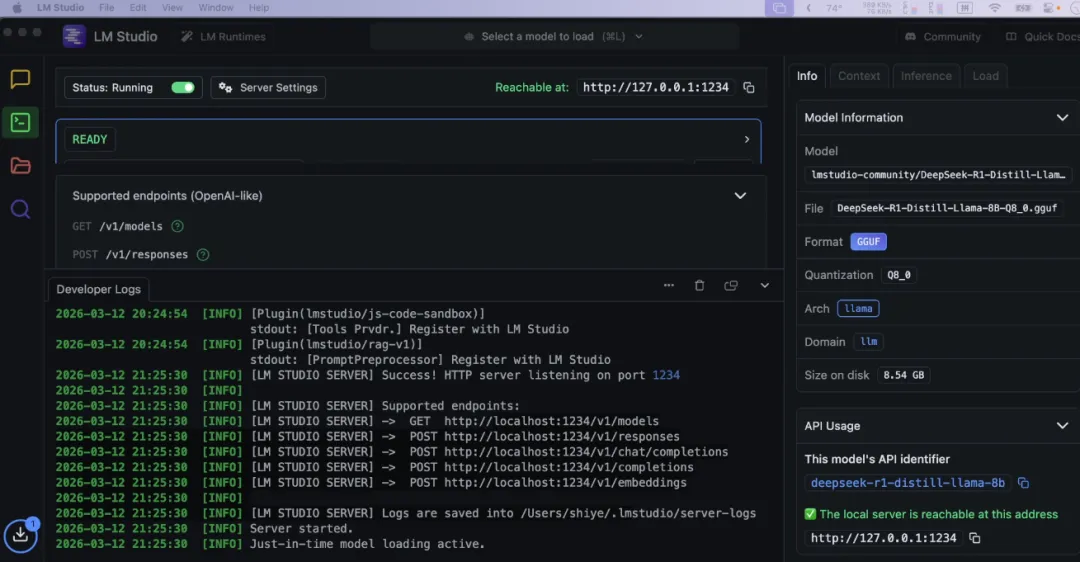The height and width of the screenshot is (562, 1080).
Task: Click the rag-v1 plugin log entry
Action: click(x=333, y=352)
